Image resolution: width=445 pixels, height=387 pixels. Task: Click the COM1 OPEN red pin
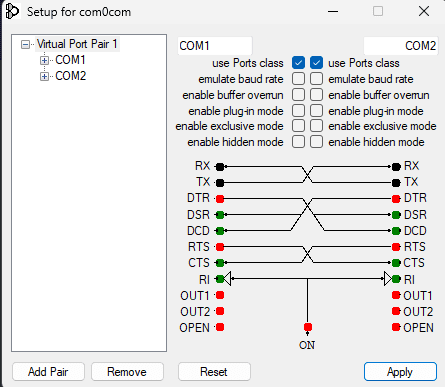click(220, 327)
